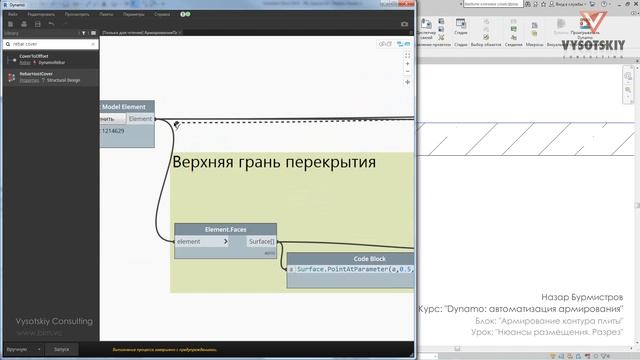Screen dimensions: 640x360
Task: Clear the 'rebar cover' search with the X
Action: pos(93,44)
